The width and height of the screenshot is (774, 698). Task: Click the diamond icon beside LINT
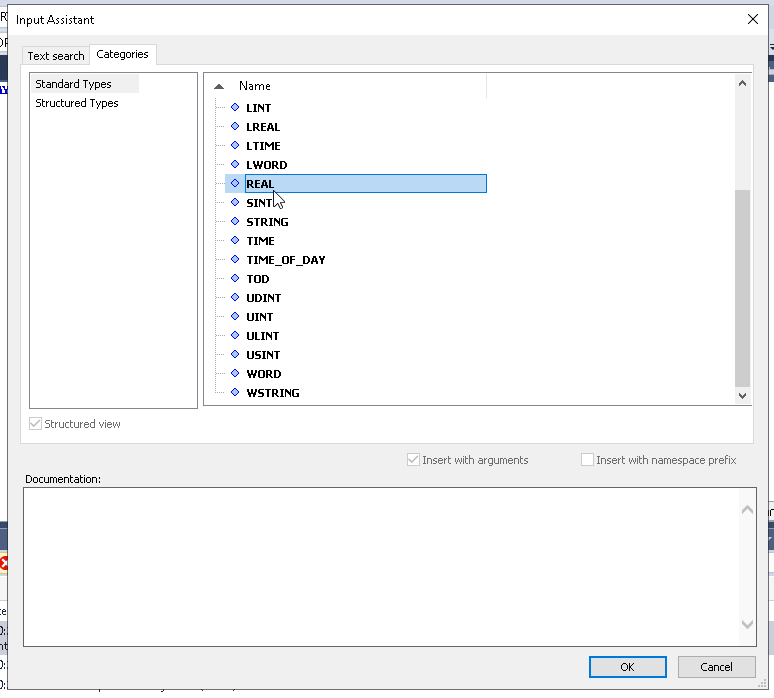[x=235, y=107]
